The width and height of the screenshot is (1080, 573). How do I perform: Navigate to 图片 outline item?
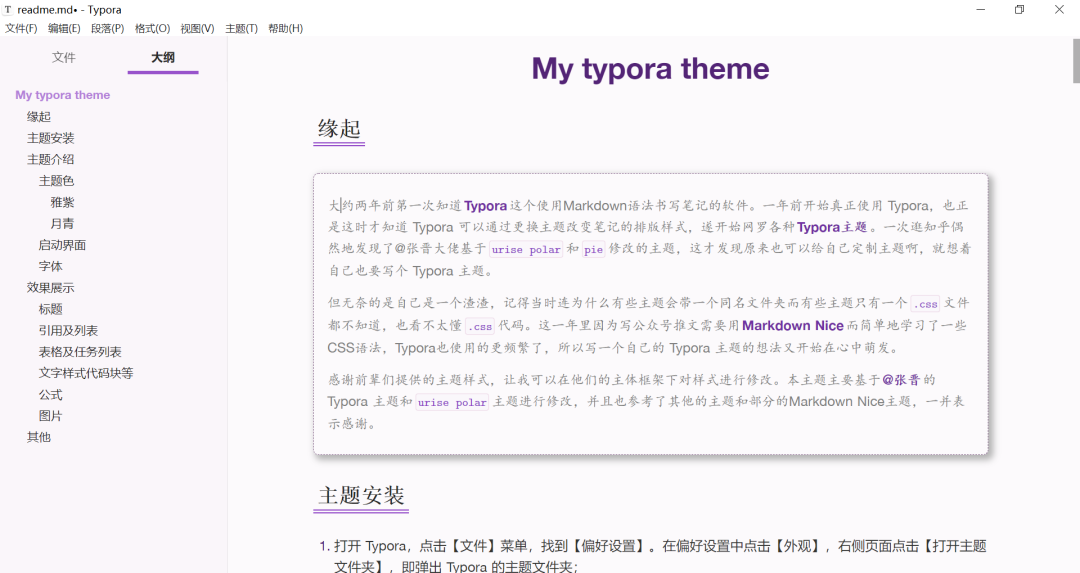click(x=50, y=415)
